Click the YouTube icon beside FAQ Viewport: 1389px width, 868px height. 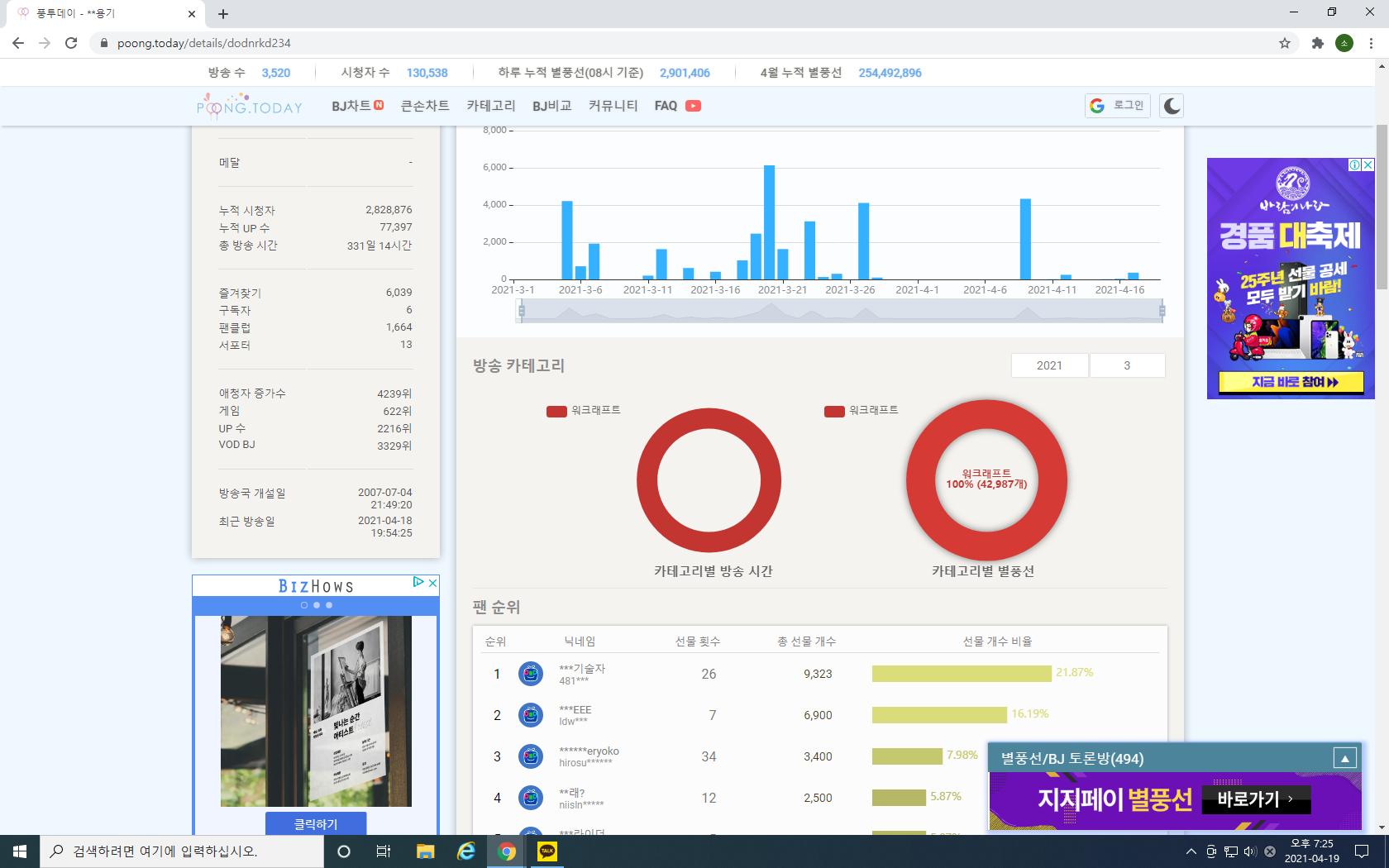[693, 106]
